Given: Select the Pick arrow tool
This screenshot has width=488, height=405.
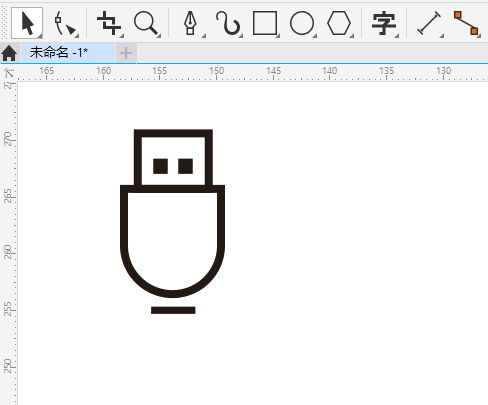Looking at the screenshot, I should click(x=27, y=23).
